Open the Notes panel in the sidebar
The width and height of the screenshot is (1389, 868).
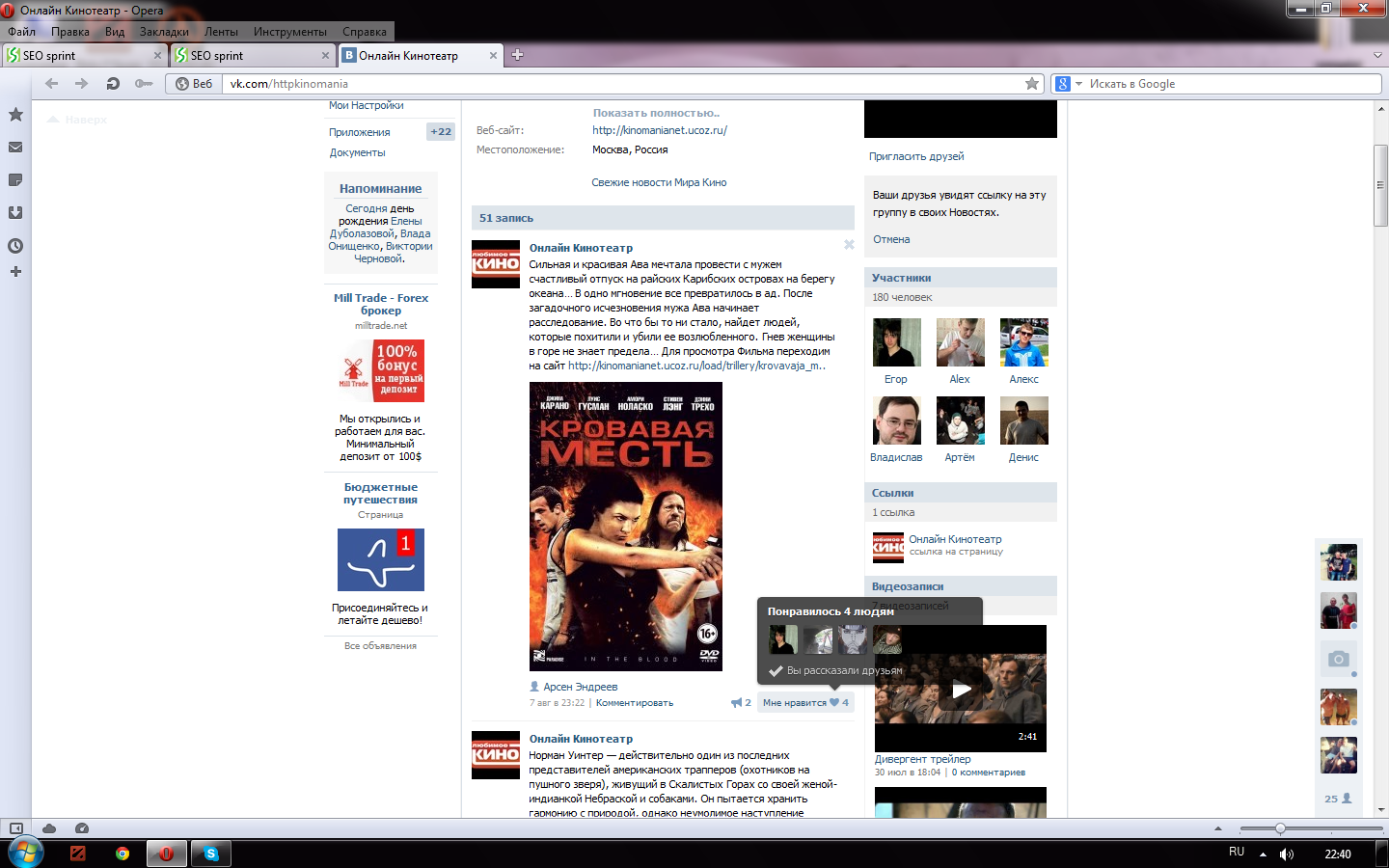(15, 180)
